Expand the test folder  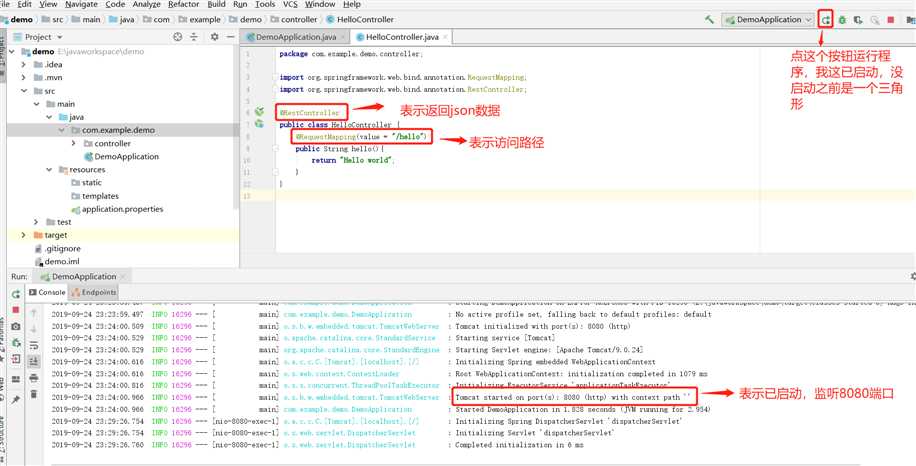(36, 222)
